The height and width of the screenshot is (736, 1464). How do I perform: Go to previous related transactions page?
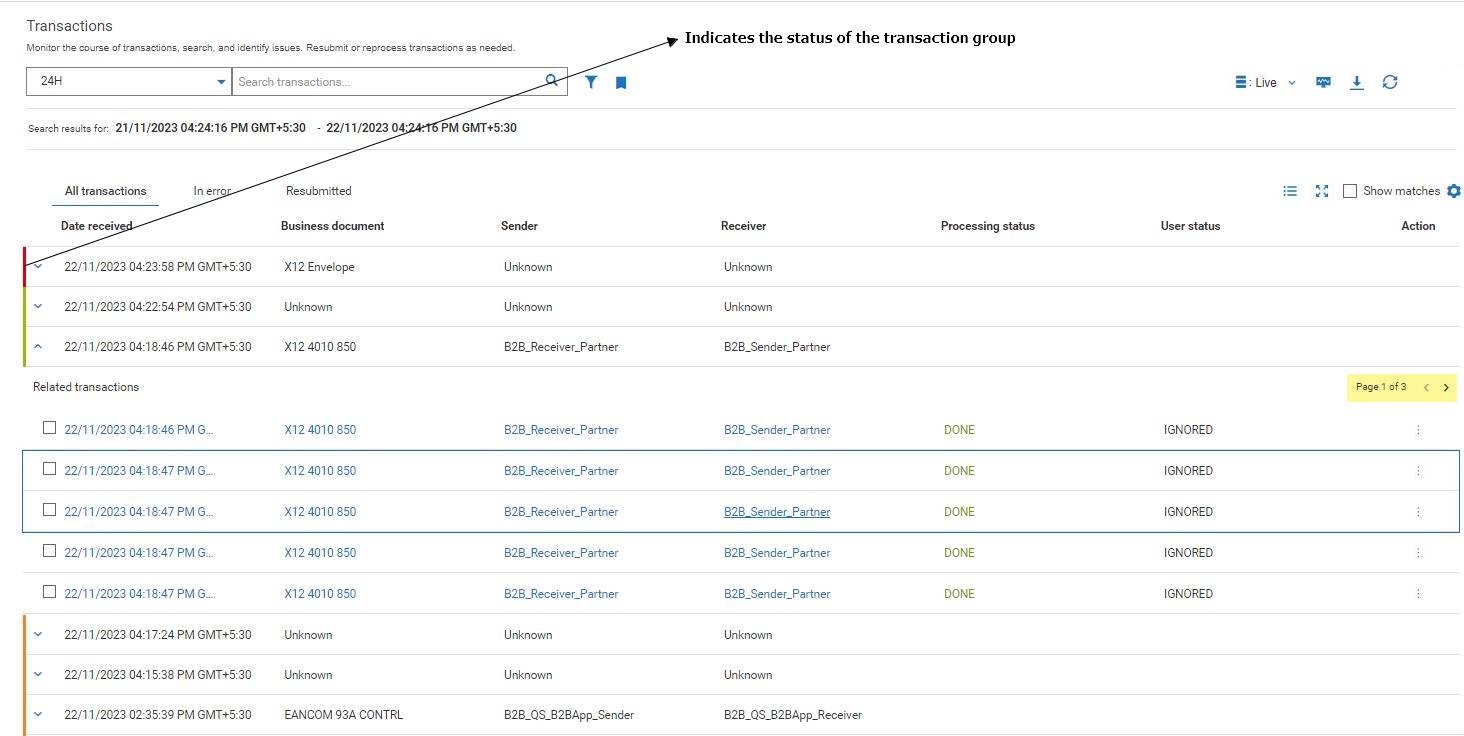1426,387
